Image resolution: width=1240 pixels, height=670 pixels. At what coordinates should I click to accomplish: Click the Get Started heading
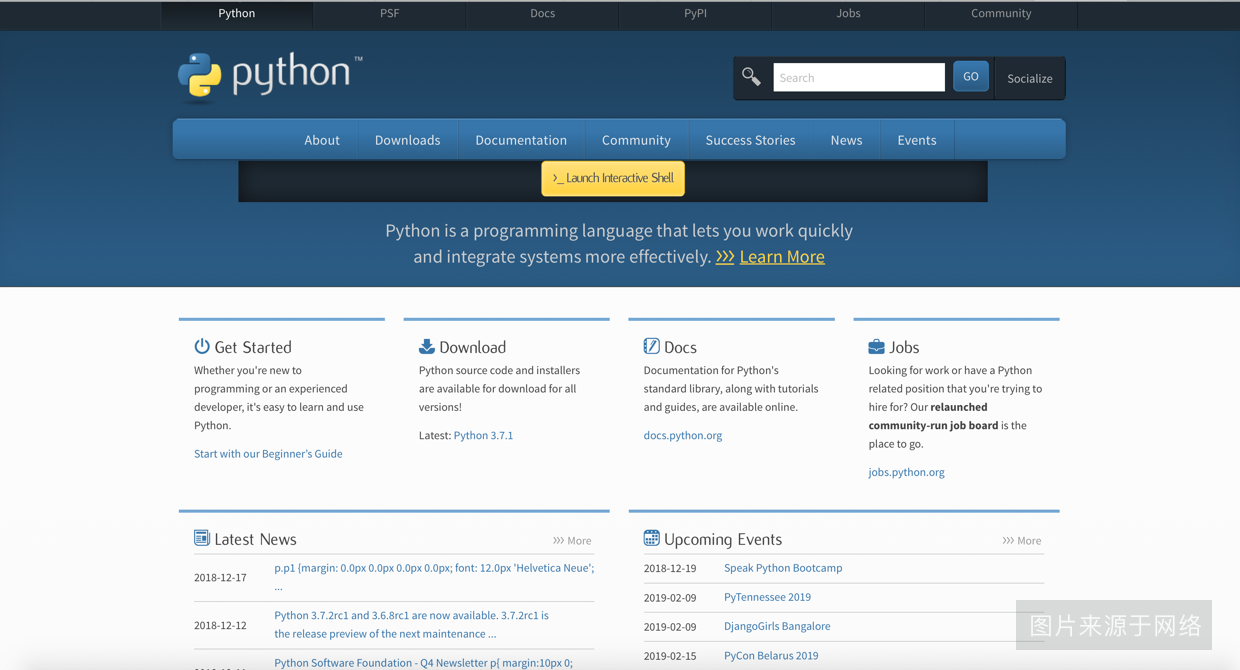pyautogui.click(x=253, y=347)
